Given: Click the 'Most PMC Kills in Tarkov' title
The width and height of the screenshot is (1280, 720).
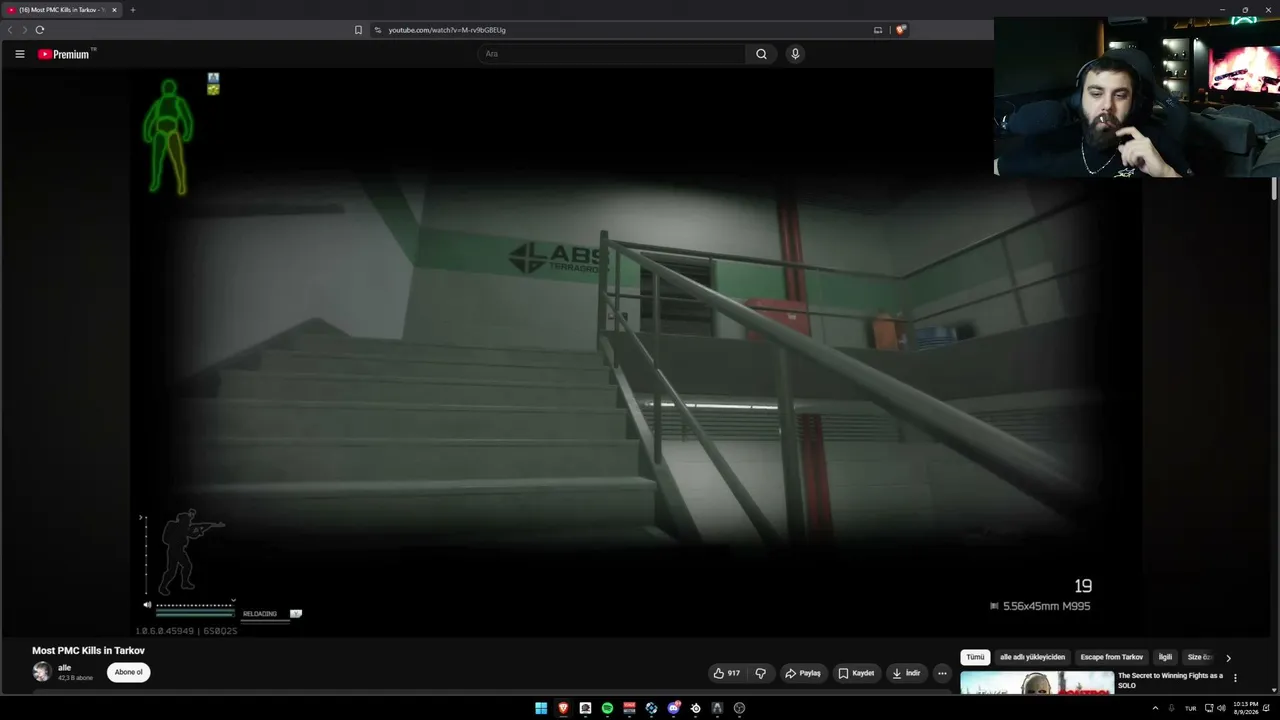Looking at the screenshot, I should 88,650.
